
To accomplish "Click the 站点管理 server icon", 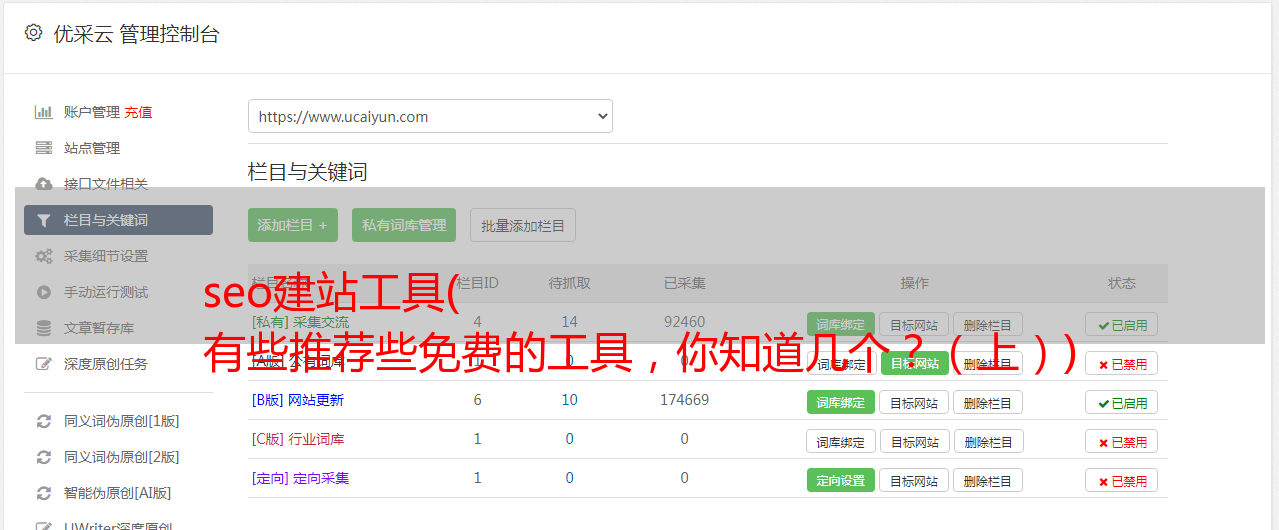I will (x=43, y=148).
